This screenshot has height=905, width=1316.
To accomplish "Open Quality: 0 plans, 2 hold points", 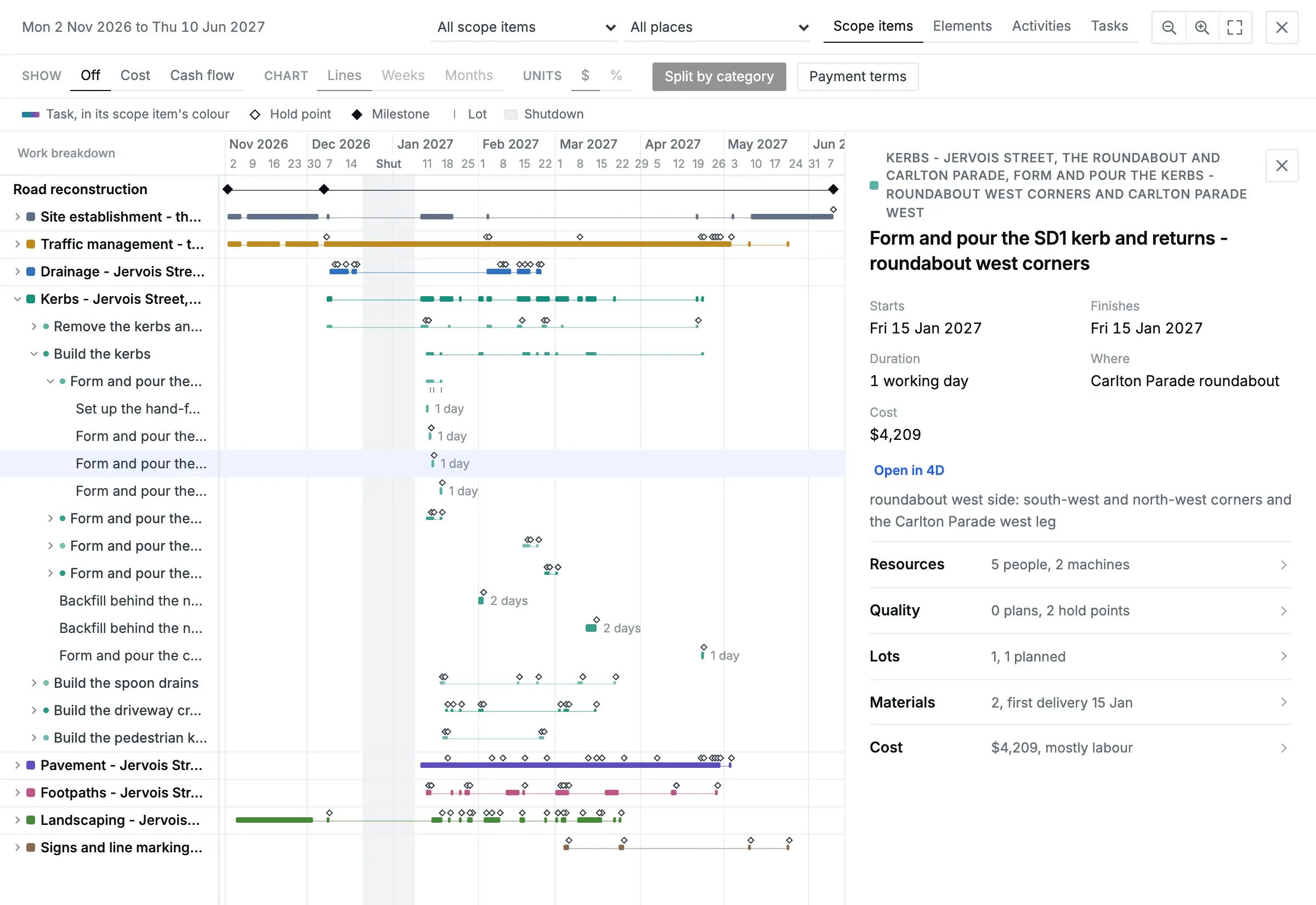I will pyautogui.click(x=1080, y=610).
